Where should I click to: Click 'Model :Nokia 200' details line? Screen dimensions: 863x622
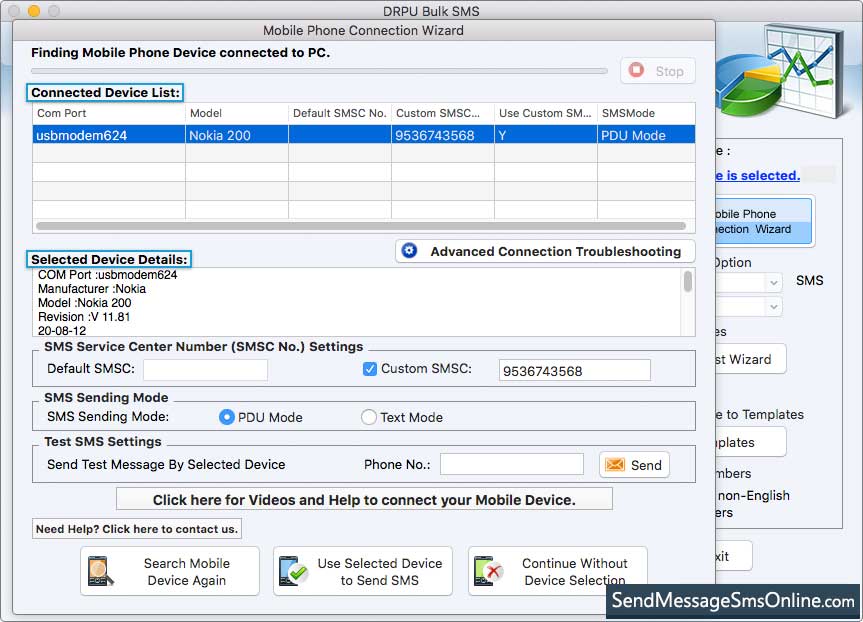[85, 303]
